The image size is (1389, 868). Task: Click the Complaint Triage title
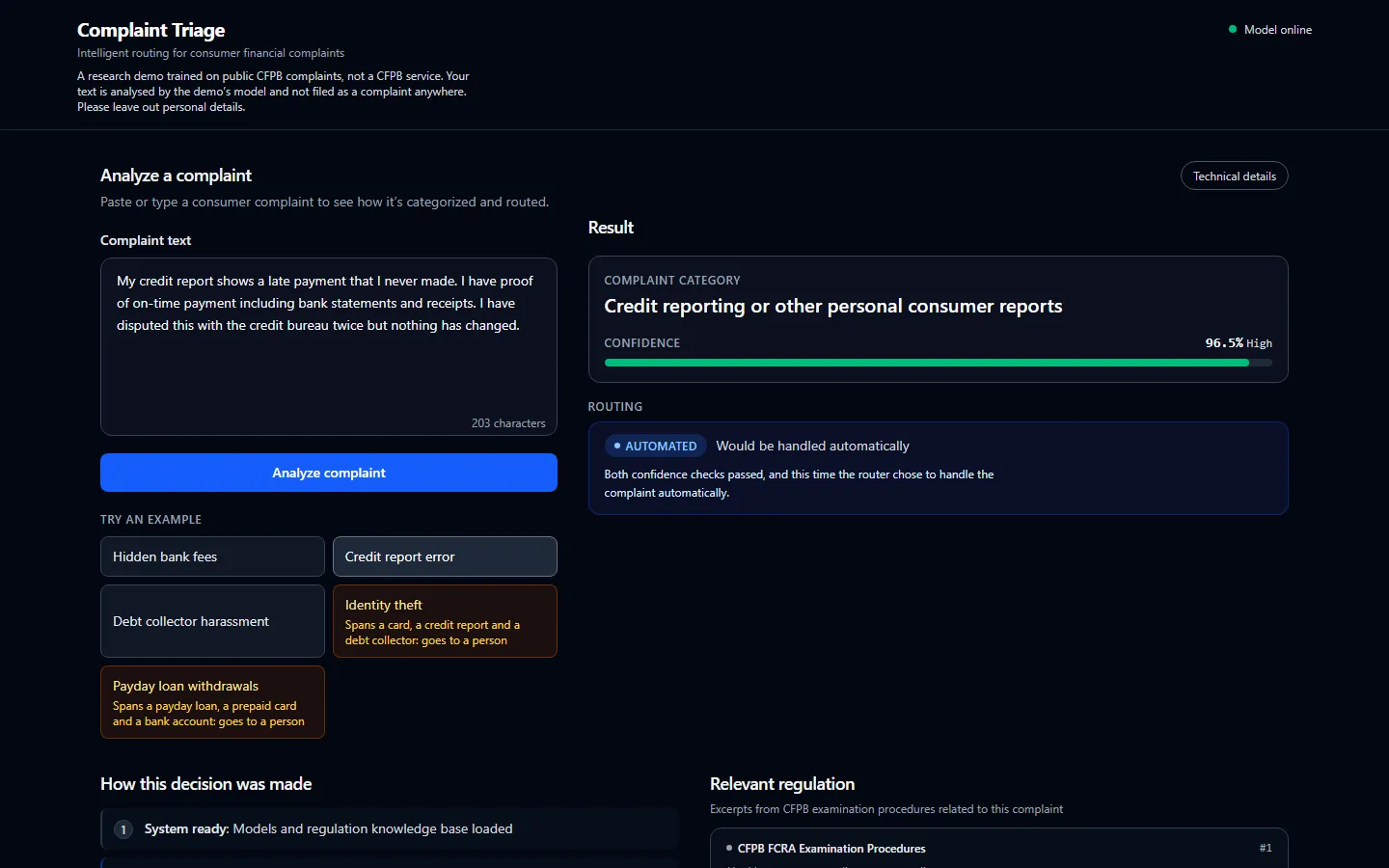(x=150, y=30)
